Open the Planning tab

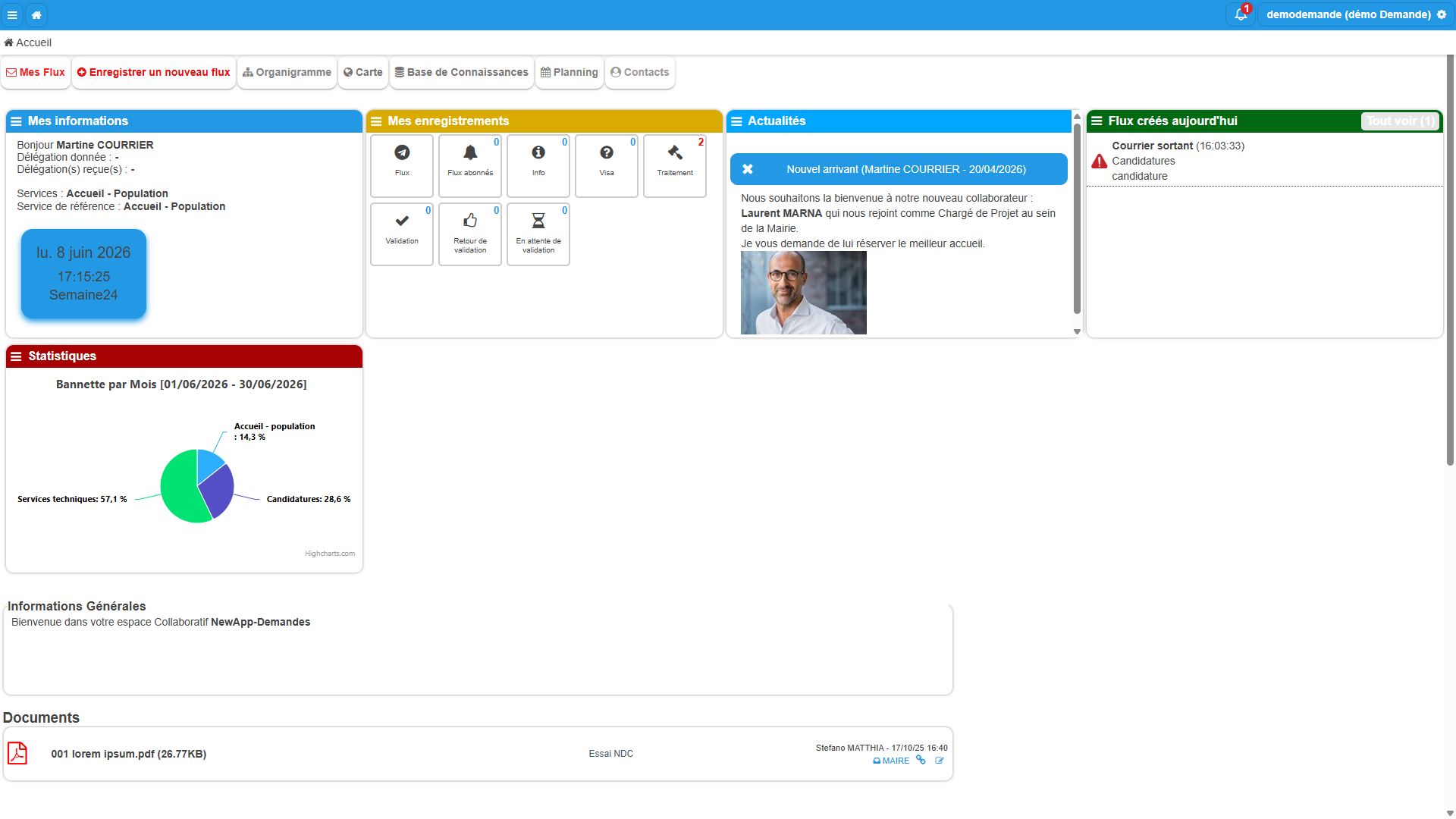570,72
